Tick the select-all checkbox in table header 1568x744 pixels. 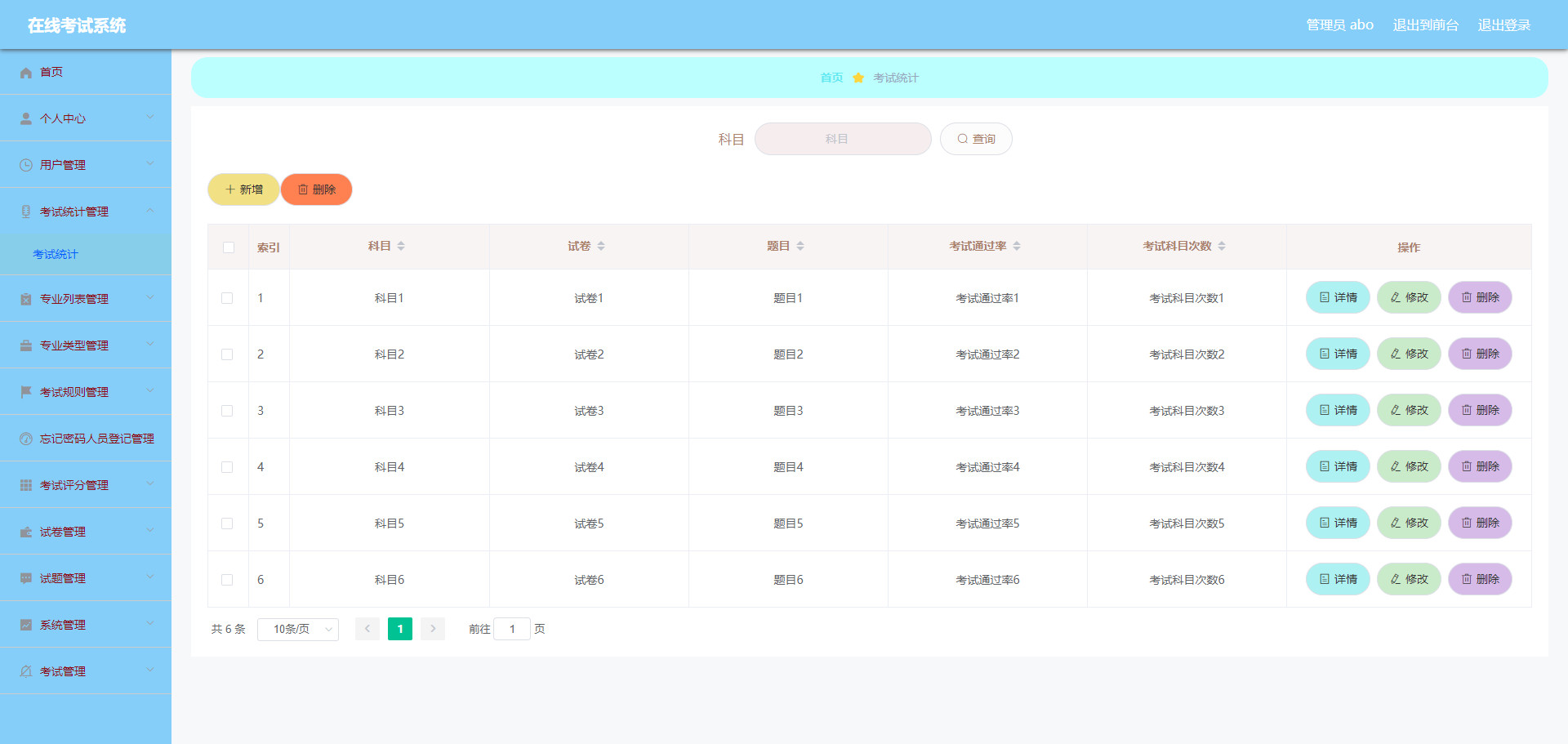pyautogui.click(x=229, y=247)
